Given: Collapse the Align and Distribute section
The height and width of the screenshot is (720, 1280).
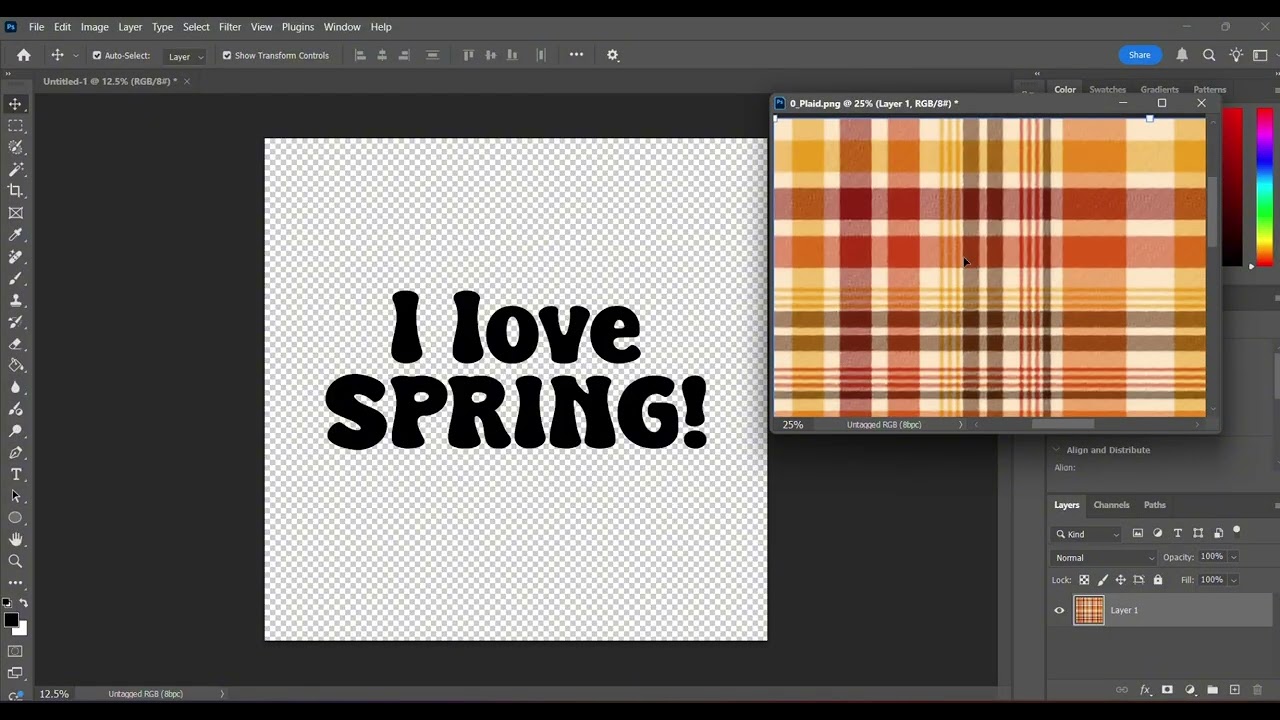Looking at the screenshot, I should coord(1056,450).
